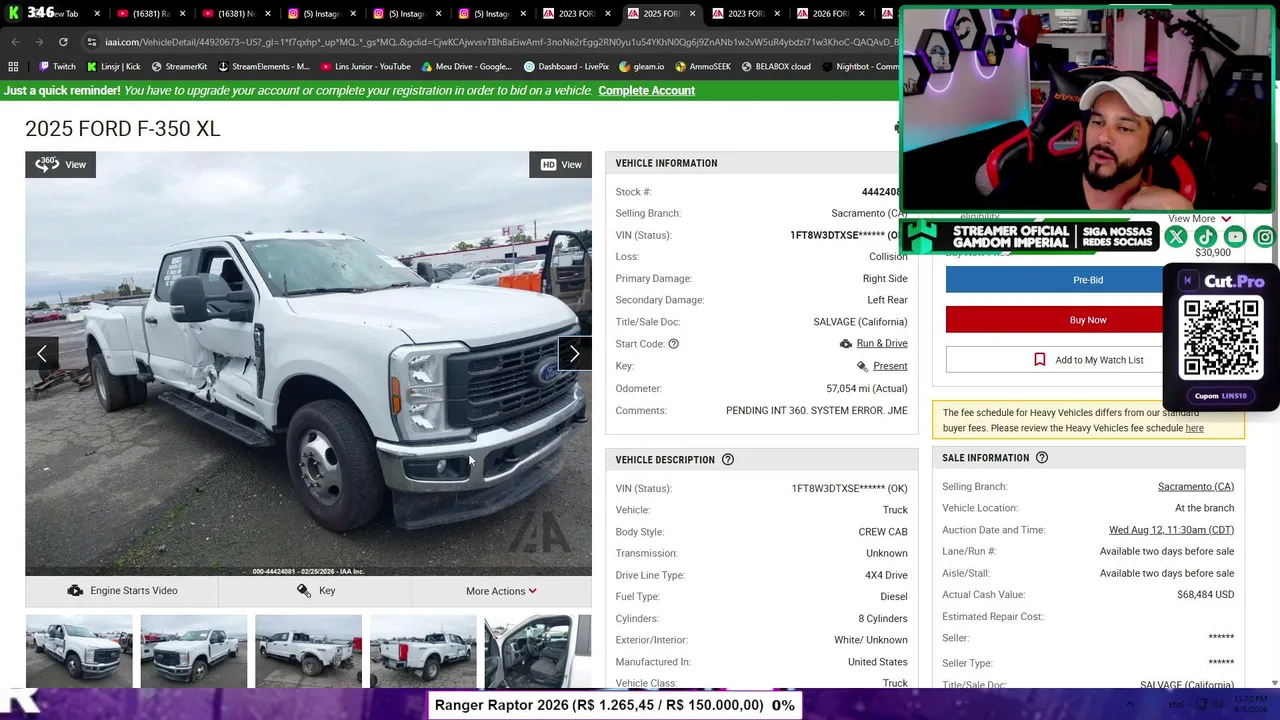
Task: Open the BELABOX cloud bookmark
Action: (776, 67)
